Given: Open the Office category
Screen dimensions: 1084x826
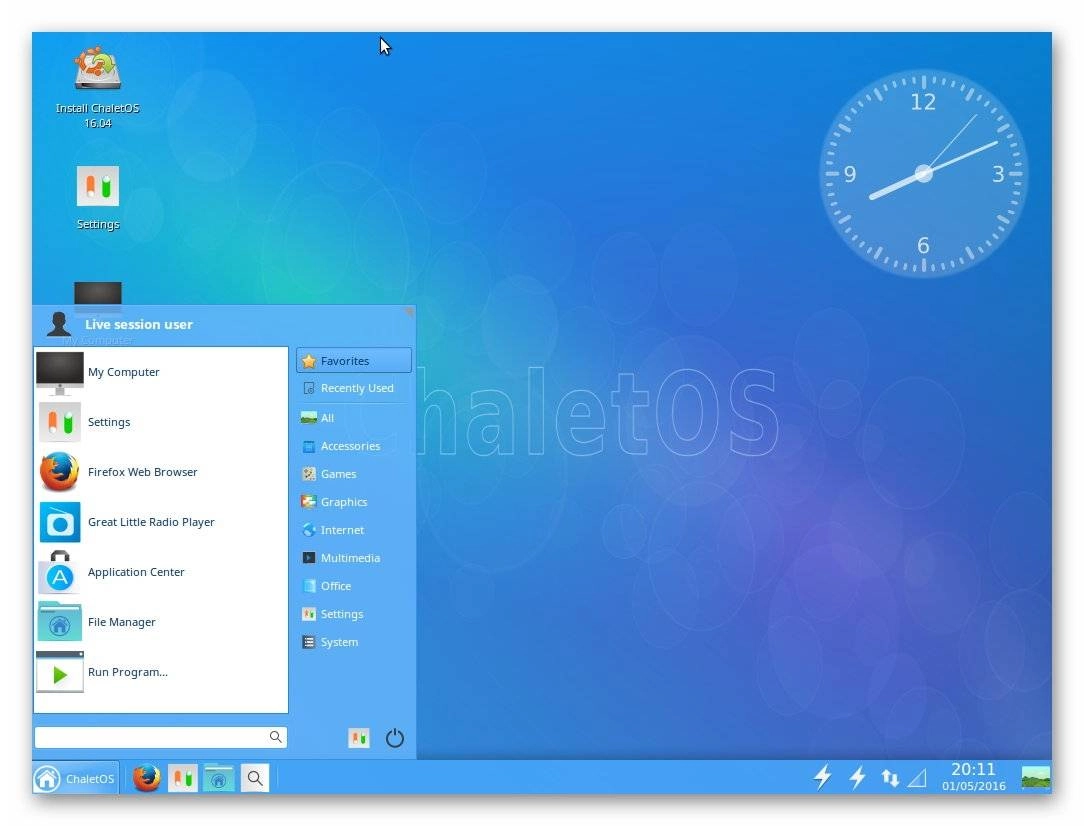Looking at the screenshot, I should click(x=354, y=586).
